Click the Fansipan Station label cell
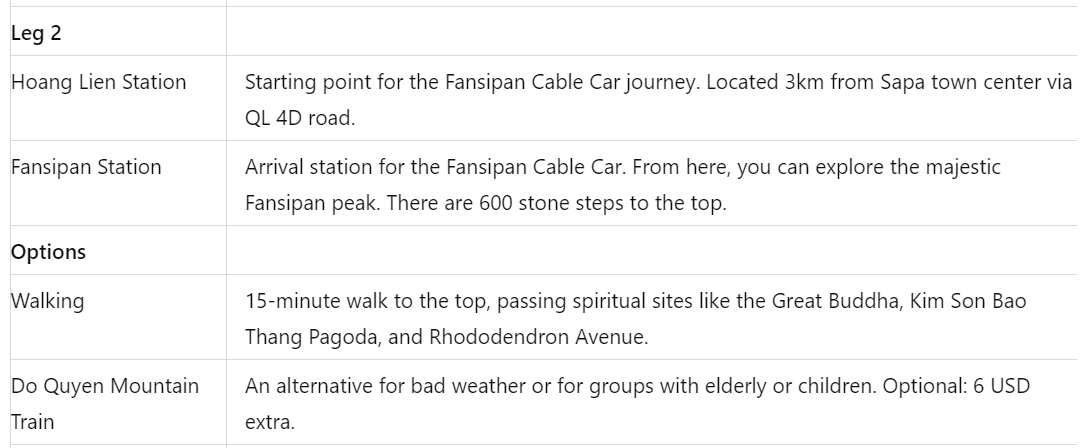The width and height of the screenshot is (1081, 448). 118,183
